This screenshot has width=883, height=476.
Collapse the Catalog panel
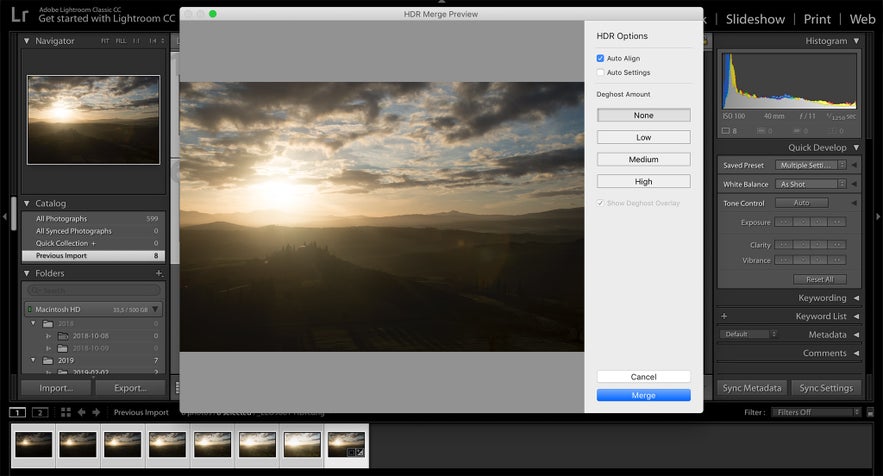pos(27,203)
